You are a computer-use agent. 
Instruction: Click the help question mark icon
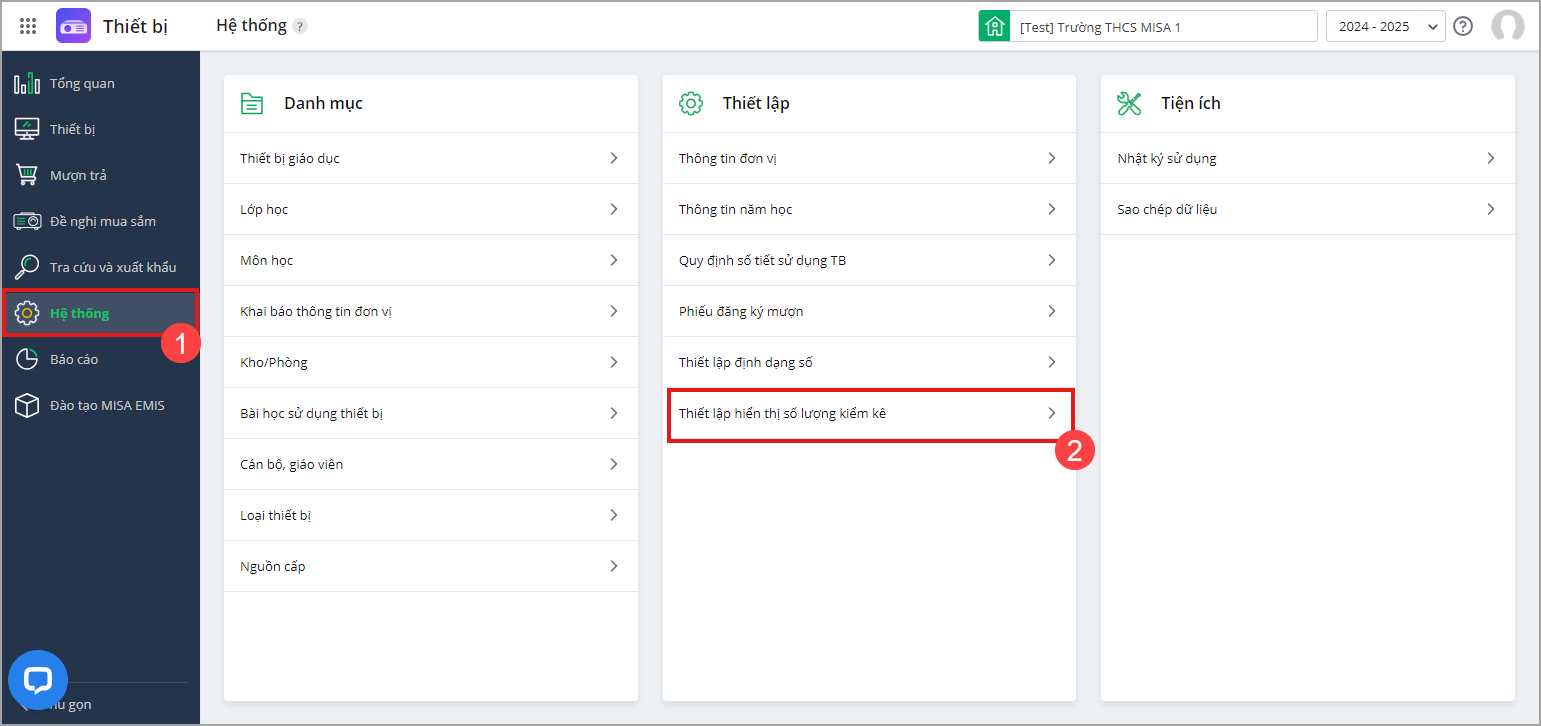(x=1463, y=27)
